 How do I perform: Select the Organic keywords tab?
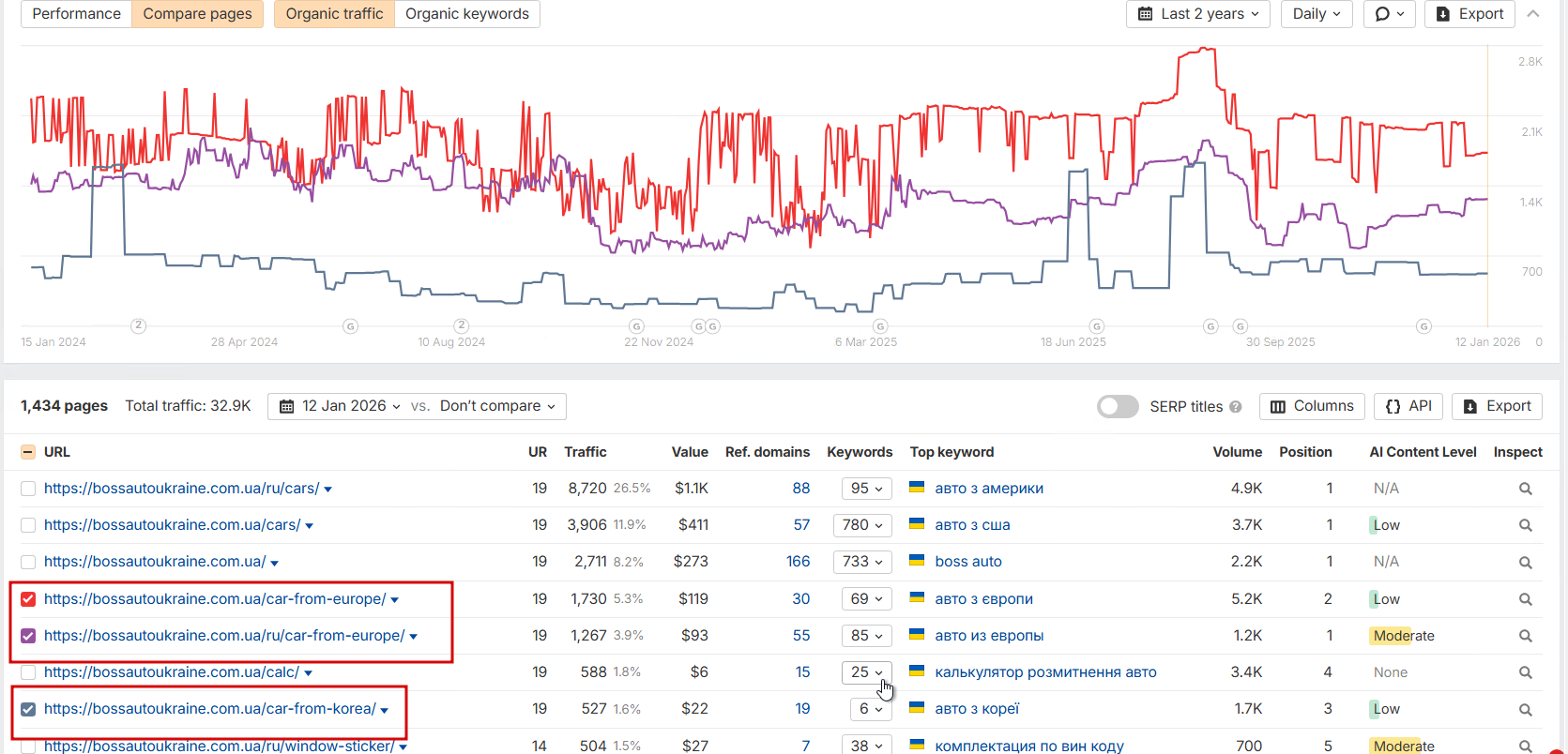pos(467,14)
